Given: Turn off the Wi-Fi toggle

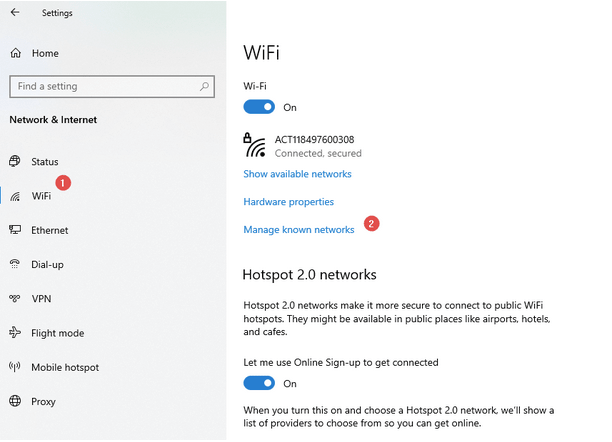Looking at the screenshot, I should pyautogui.click(x=259, y=107).
